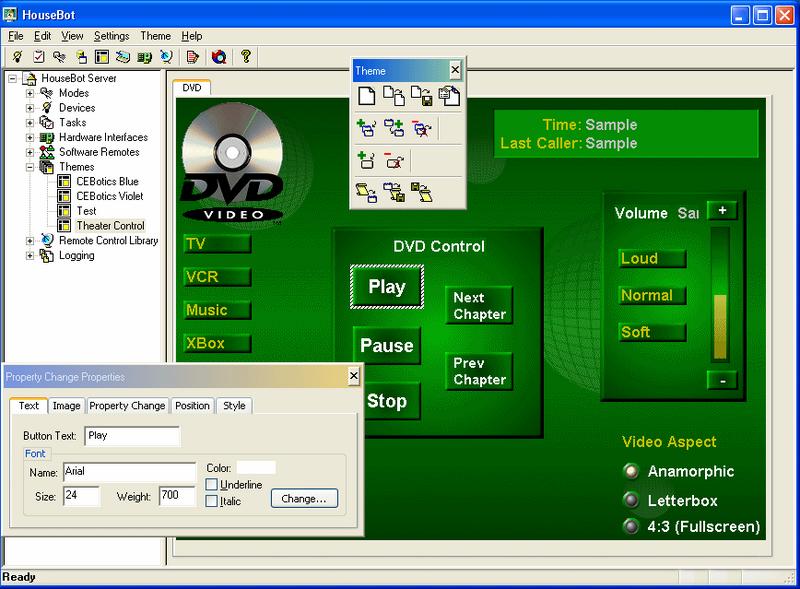Viewport: 800px width, 589px height.
Task: Click the globe Remote Control toolbar icon
Action: coord(166,56)
